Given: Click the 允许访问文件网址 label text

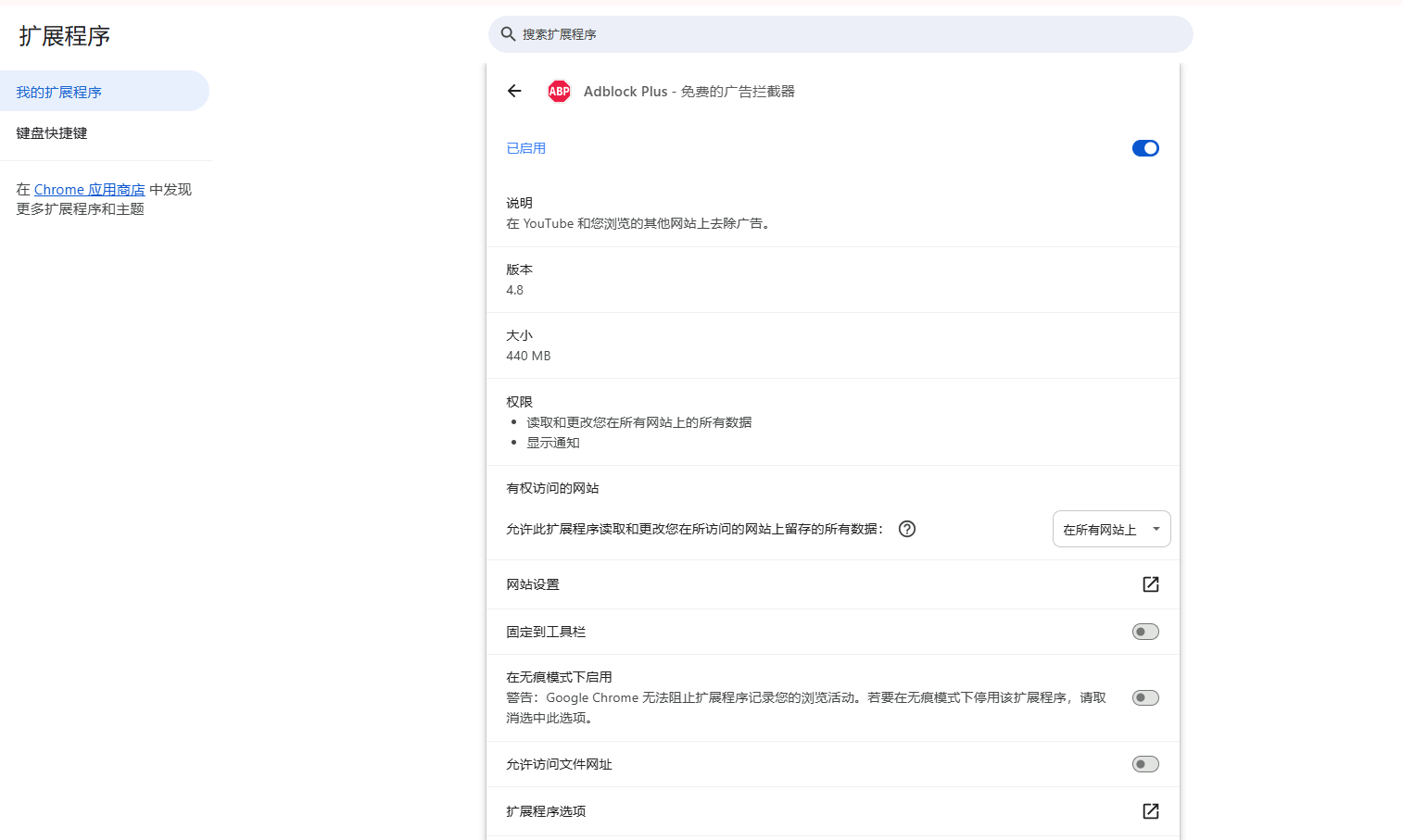Looking at the screenshot, I should tap(559, 764).
